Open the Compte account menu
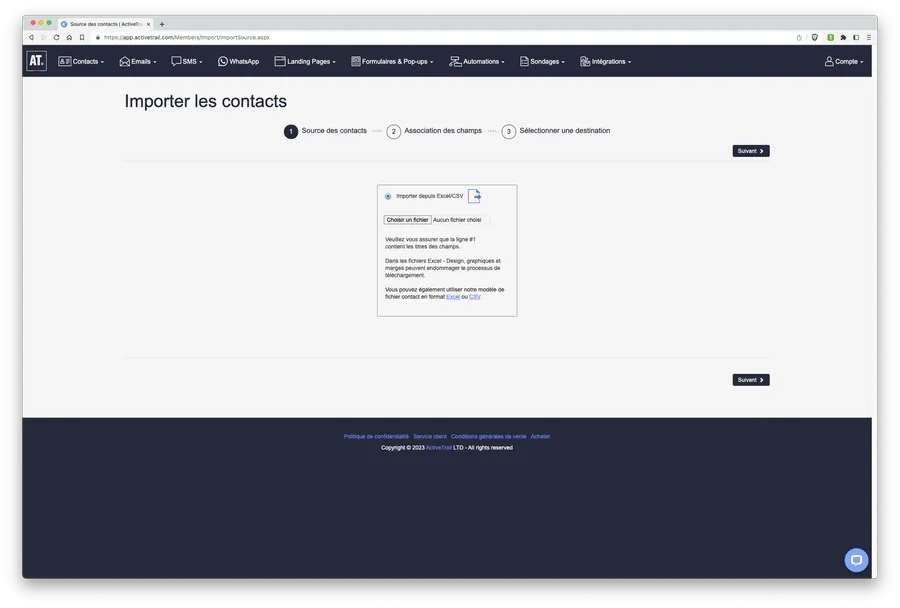The image size is (900, 608). (844, 61)
